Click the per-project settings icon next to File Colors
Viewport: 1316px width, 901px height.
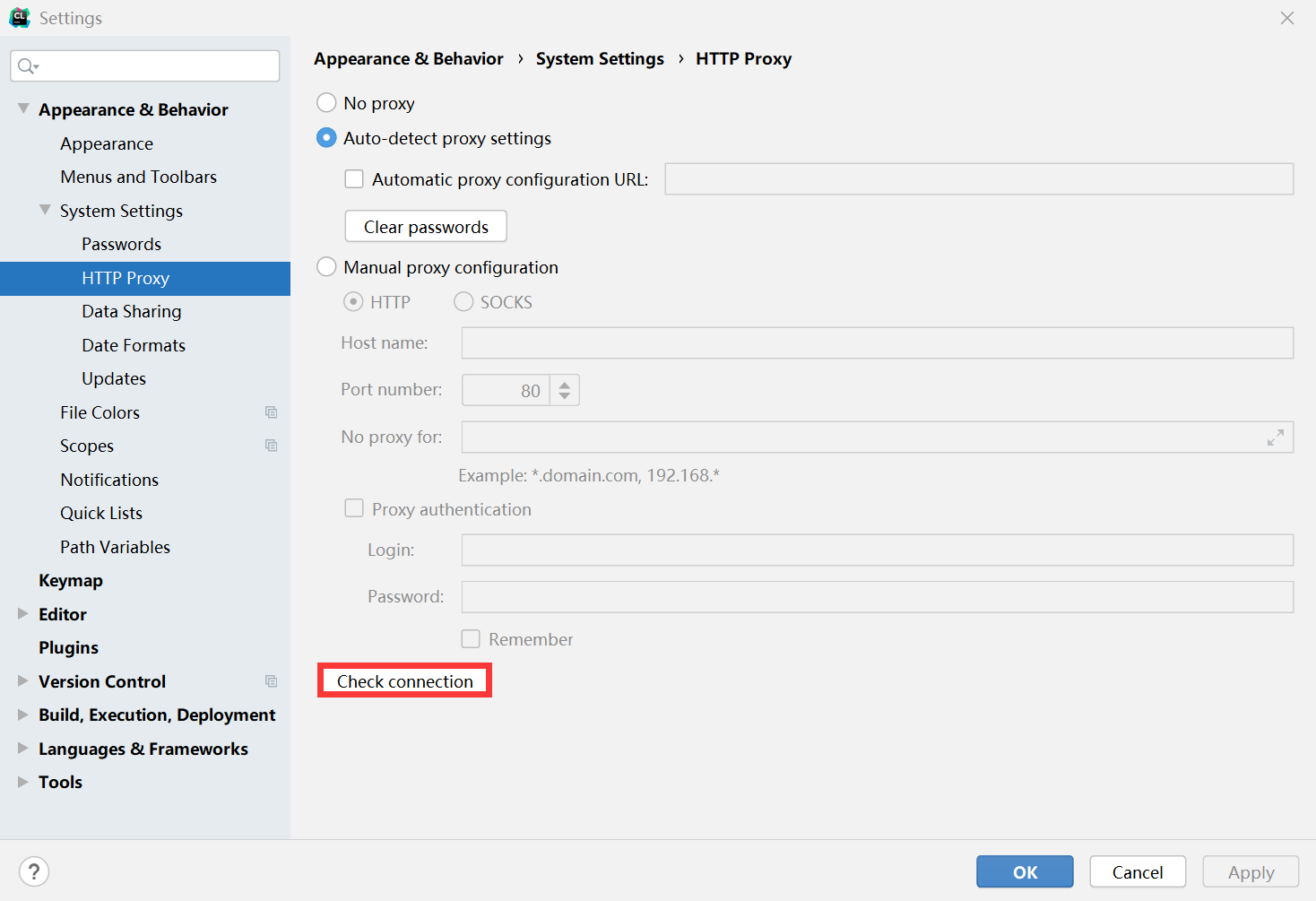tap(271, 412)
